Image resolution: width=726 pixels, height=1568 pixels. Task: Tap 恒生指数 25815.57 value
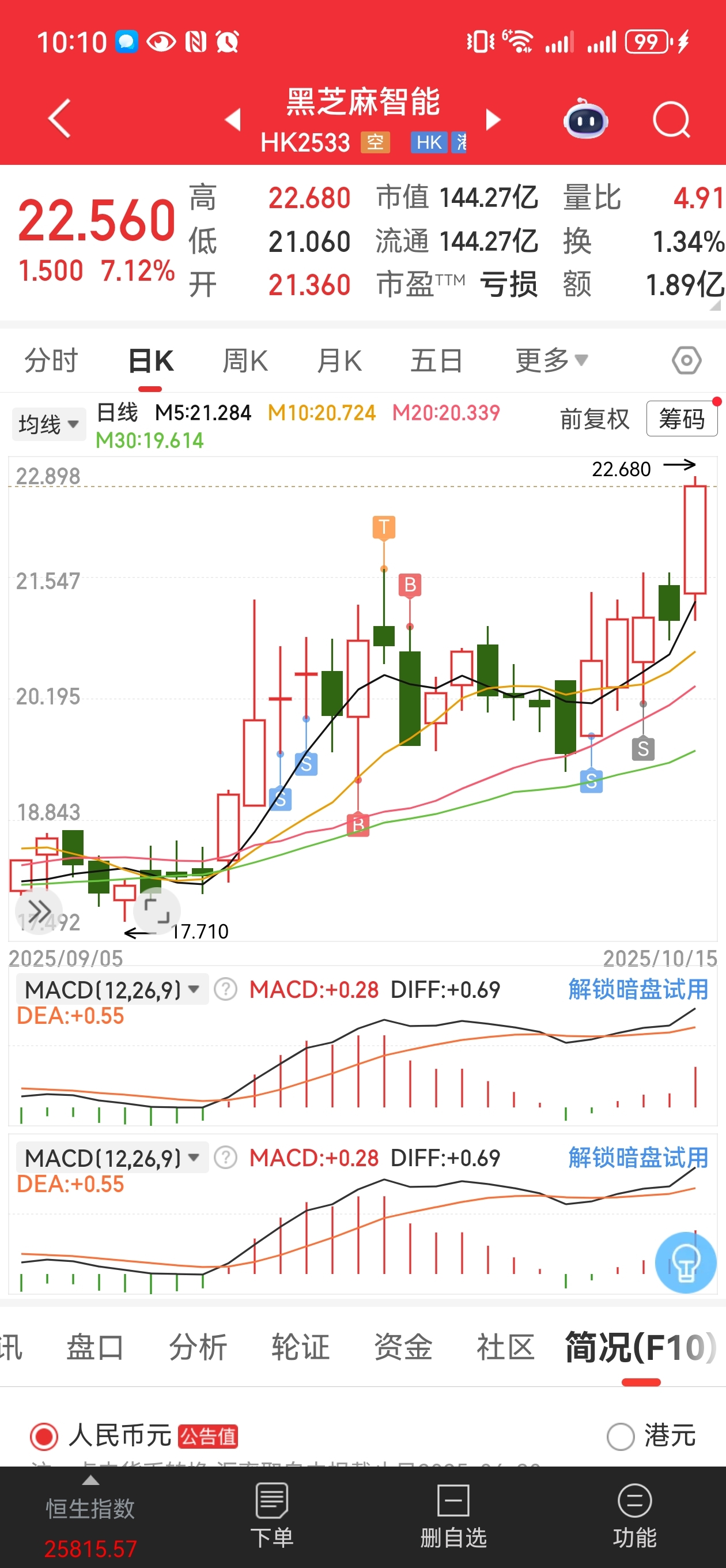(90, 1548)
